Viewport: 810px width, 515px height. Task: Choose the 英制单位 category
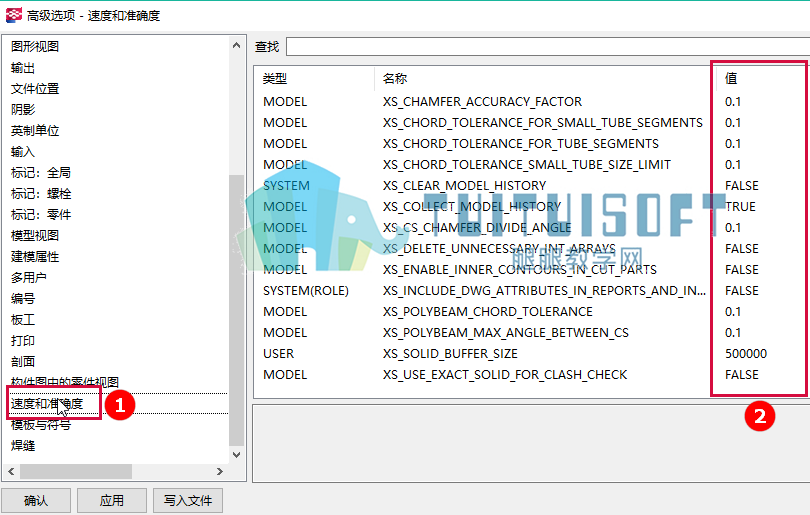pyautogui.click(x=35, y=131)
